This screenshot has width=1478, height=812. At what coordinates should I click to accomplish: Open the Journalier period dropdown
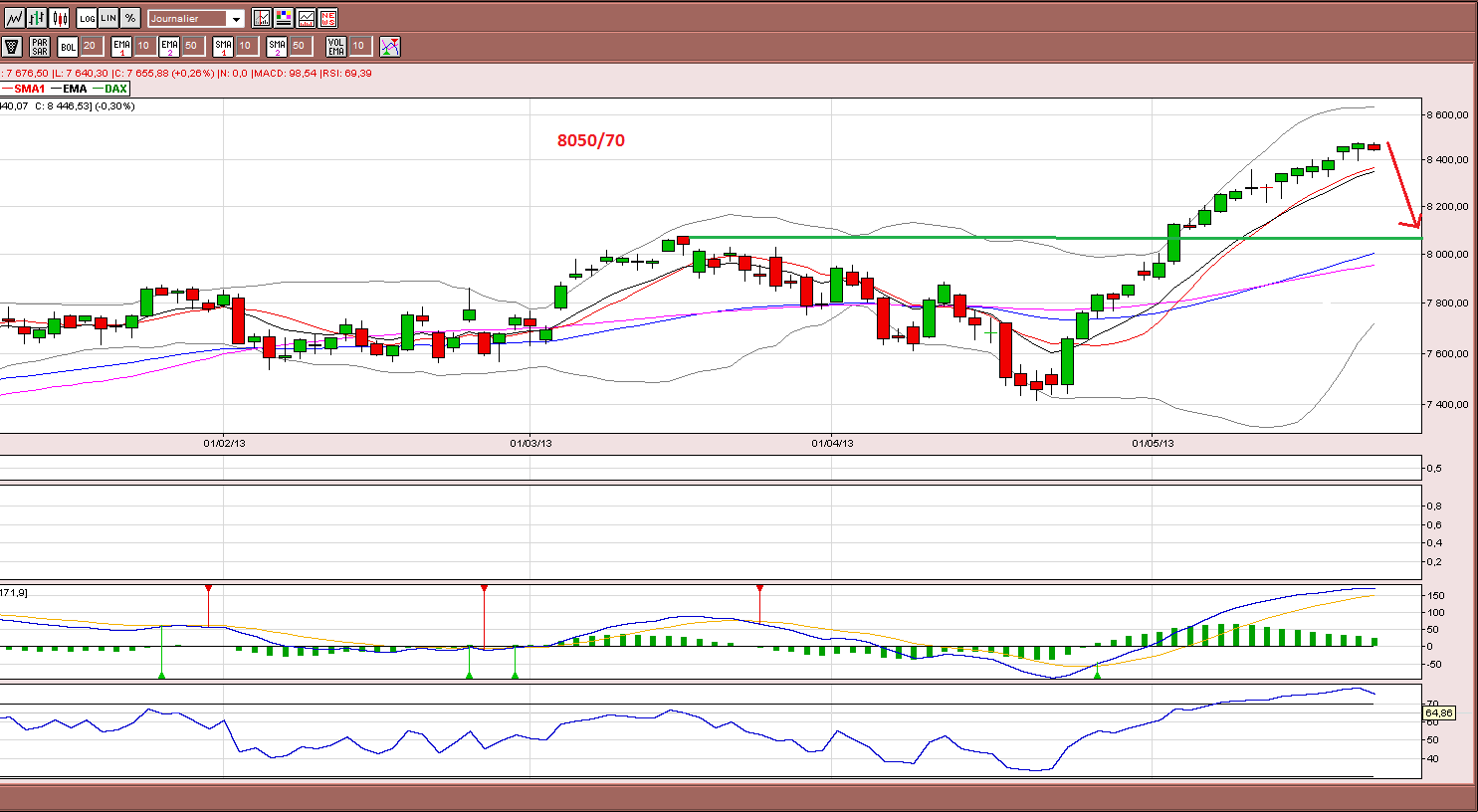[196, 19]
